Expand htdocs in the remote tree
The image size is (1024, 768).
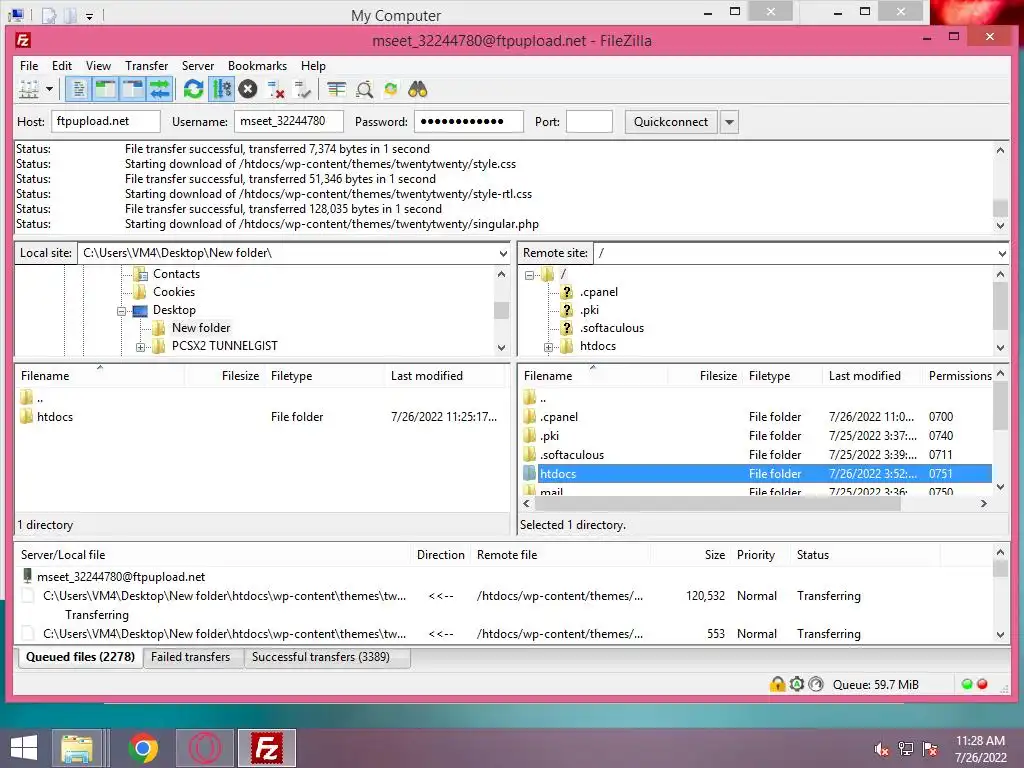coord(549,347)
